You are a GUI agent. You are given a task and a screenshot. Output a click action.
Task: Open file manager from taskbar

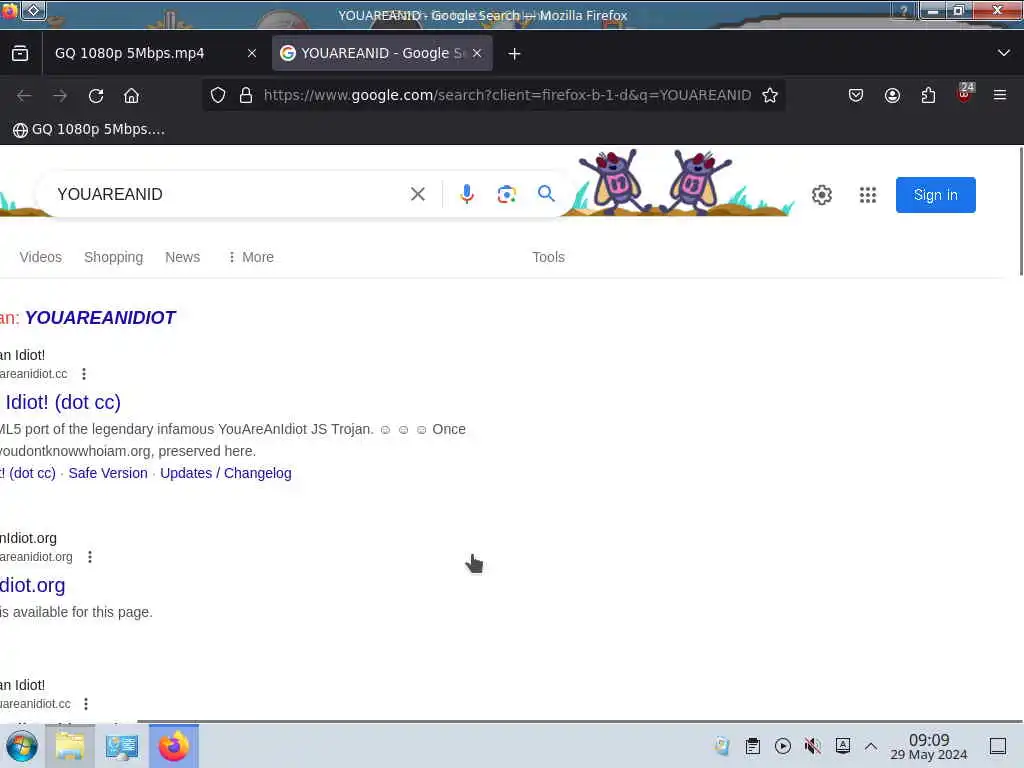[x=70, y=746]
